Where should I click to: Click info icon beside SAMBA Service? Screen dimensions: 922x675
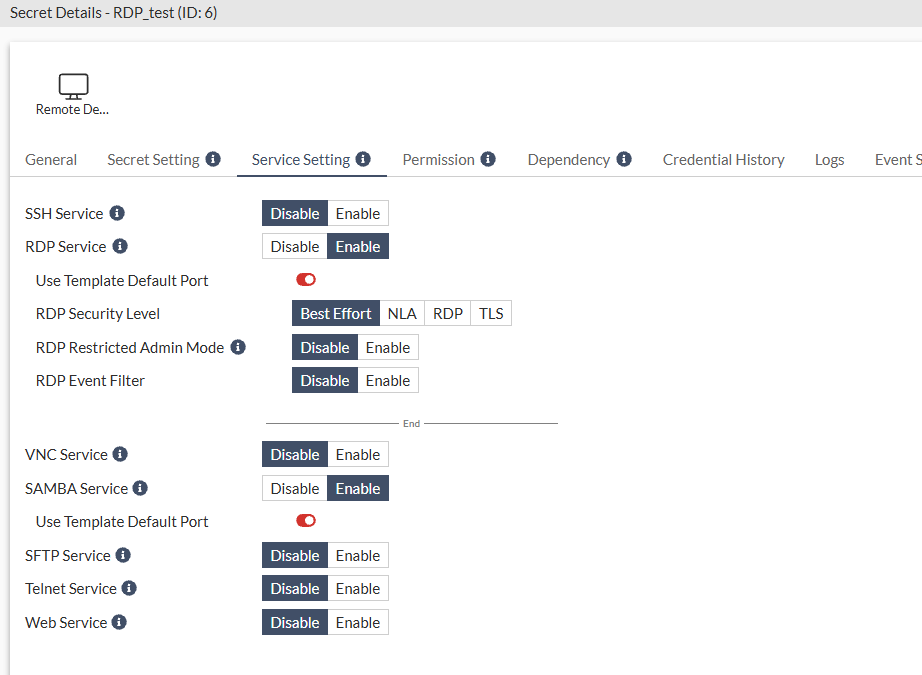tap(140, 488)
